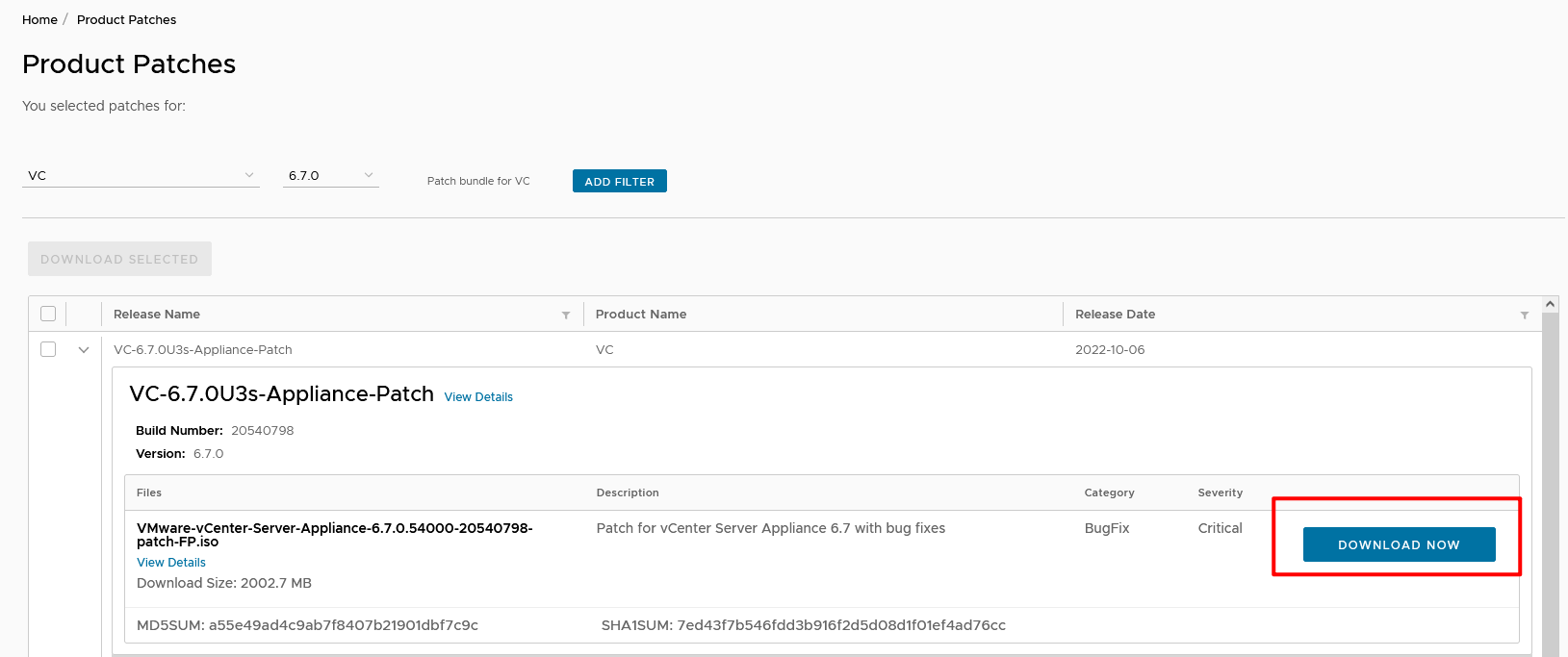Click the DOWNLOAD SELECTED button
Image resolution: width=1568 pixels, height=657 pixels.
(119, 259)
